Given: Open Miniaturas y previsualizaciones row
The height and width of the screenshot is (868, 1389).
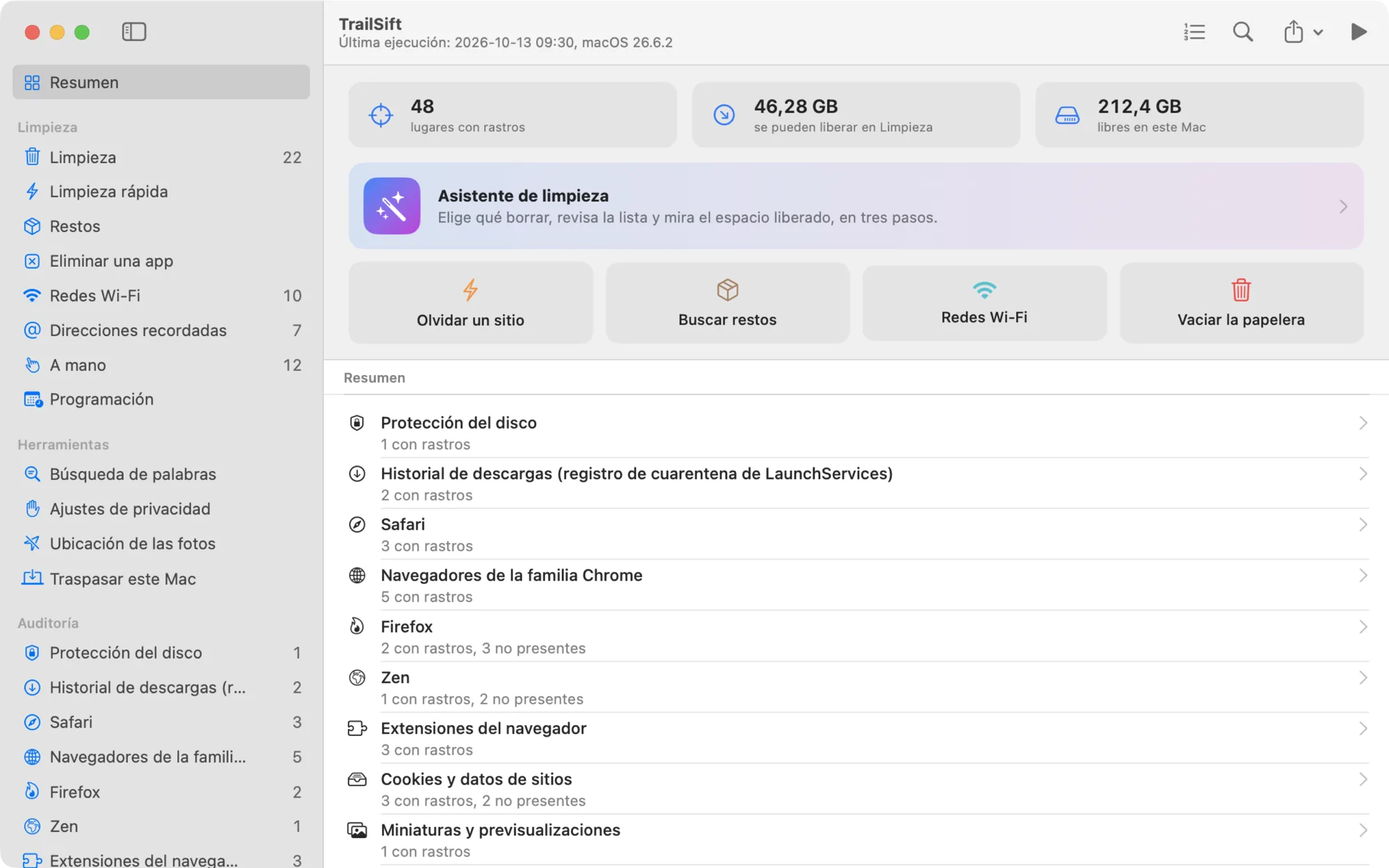Looking at the screenshot, I should point(856,840).
